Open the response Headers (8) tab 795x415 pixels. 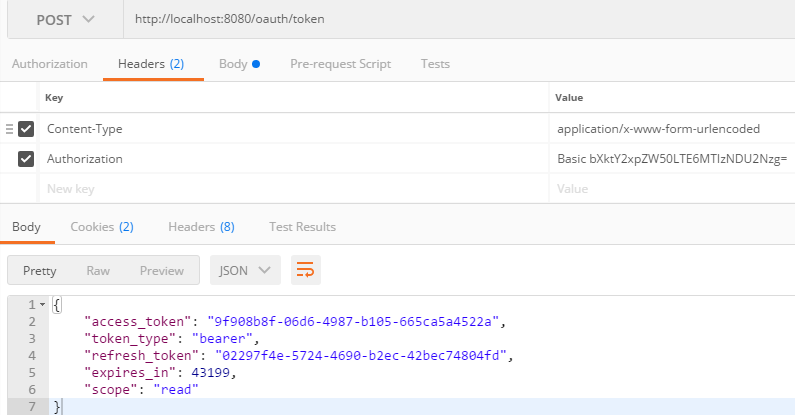tap(201, 227)
